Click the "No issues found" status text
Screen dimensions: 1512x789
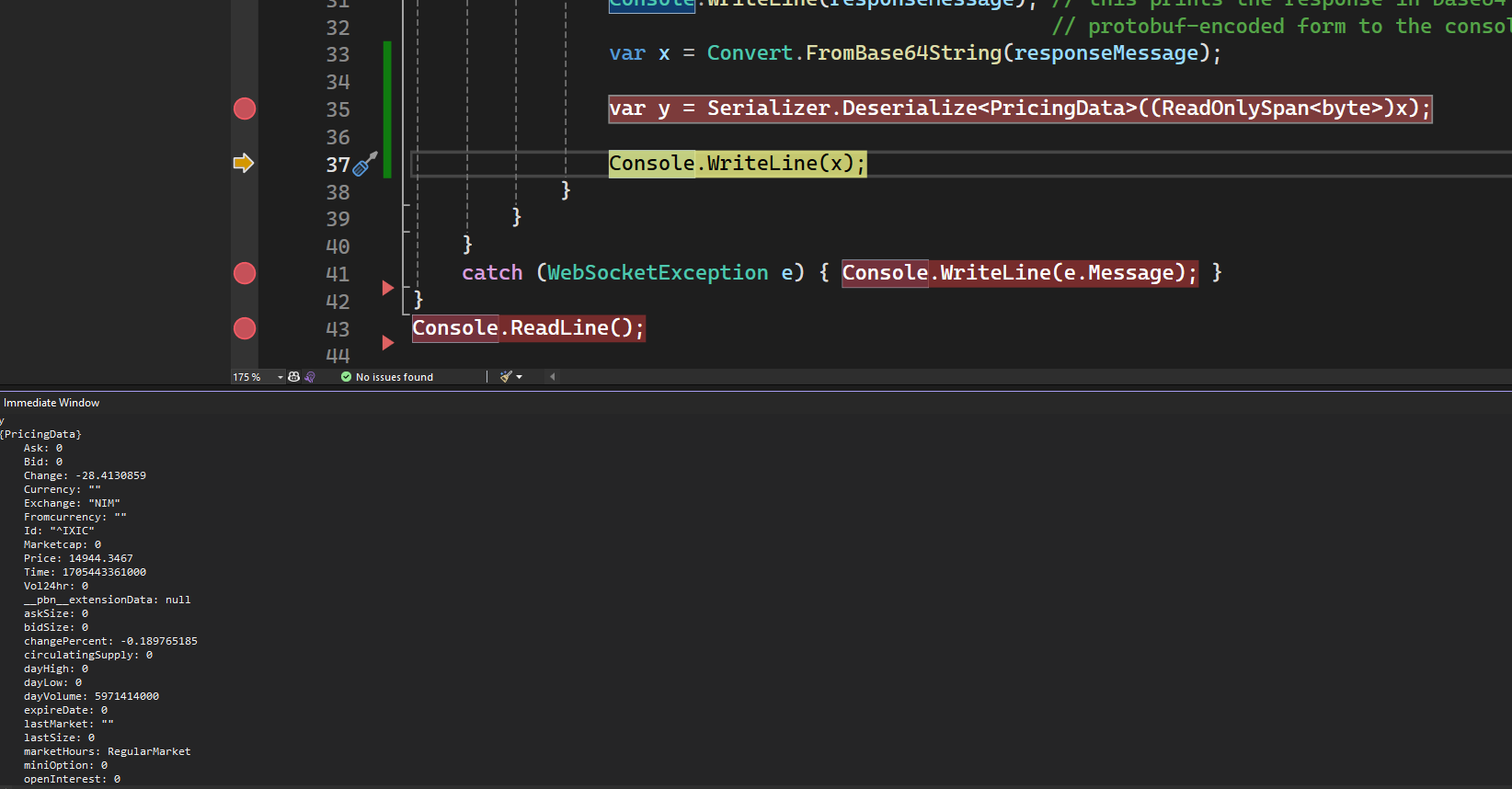tap(394, 377)
